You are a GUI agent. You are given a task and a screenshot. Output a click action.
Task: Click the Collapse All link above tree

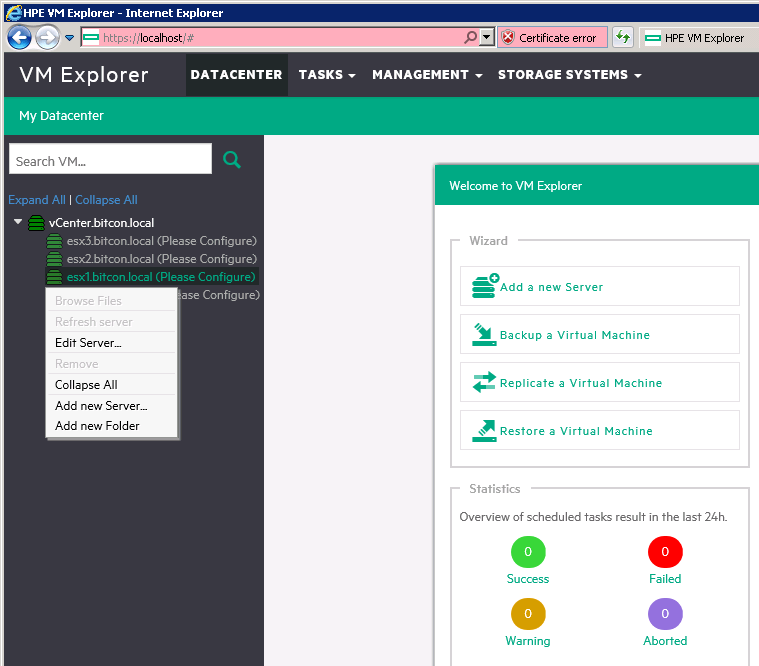(106, 200)
